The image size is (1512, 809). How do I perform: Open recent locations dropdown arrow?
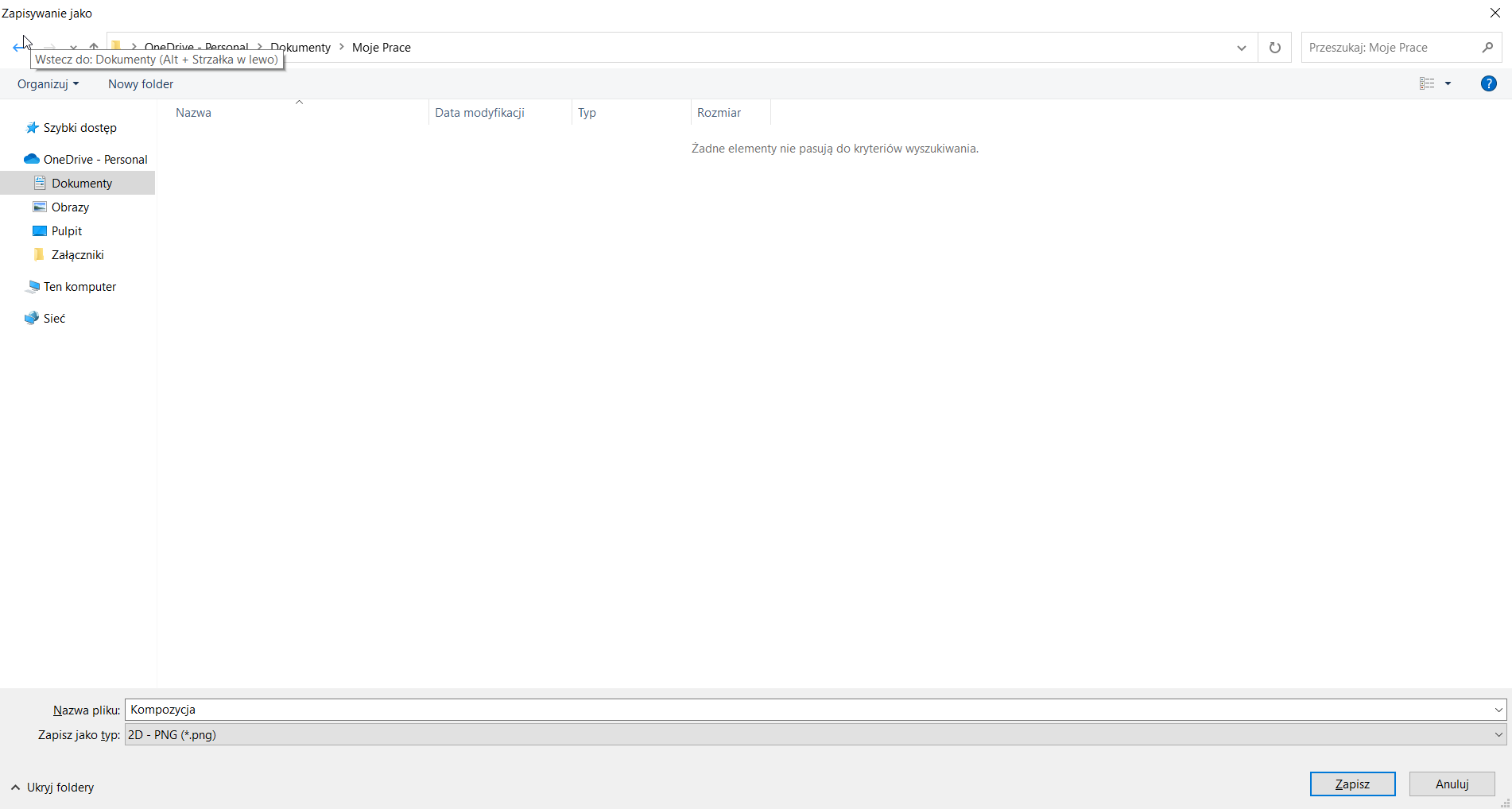(73, 48)
